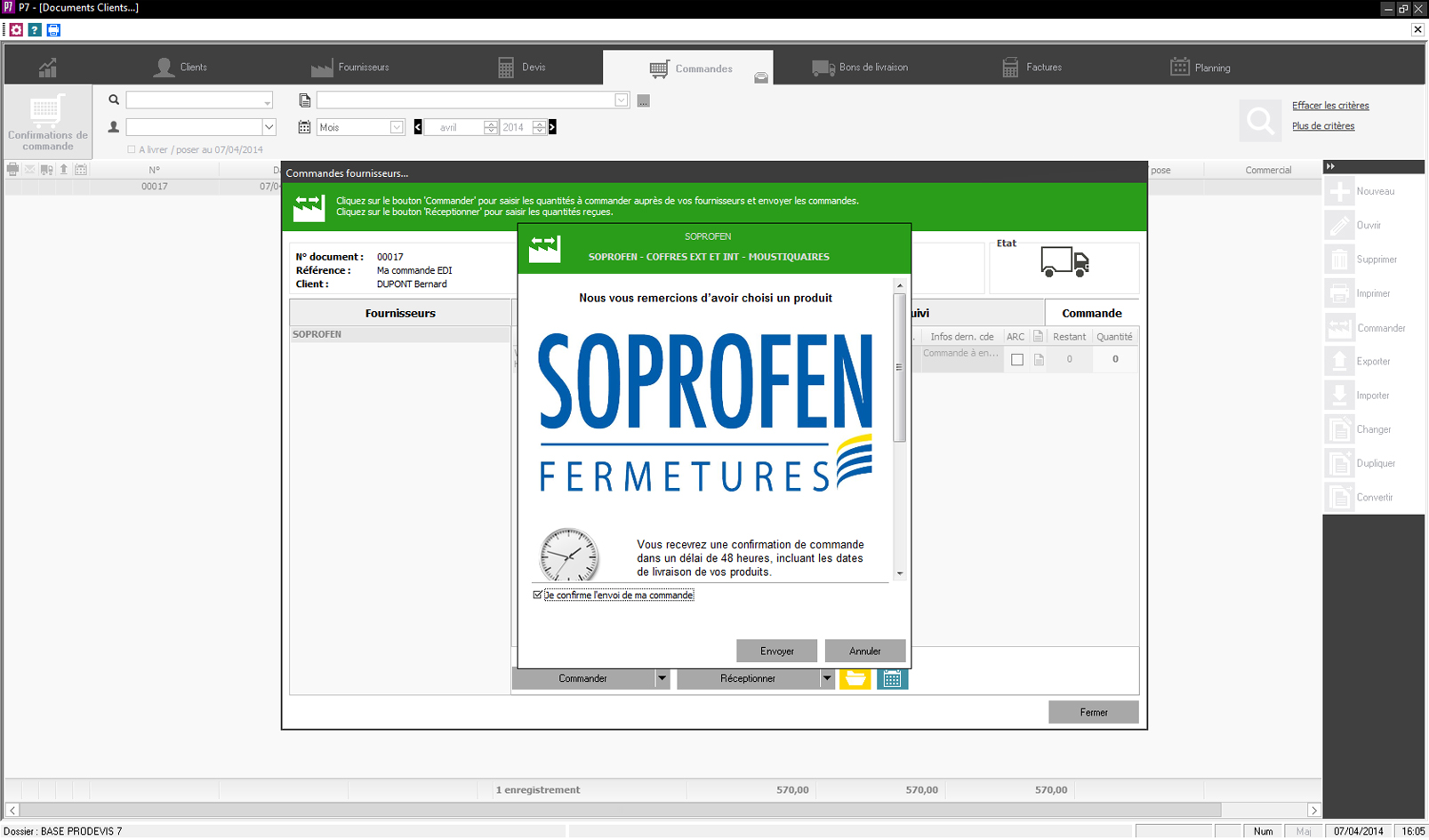Screen dimensions: 1429x840
Task: Click the Annuler button
Action: 865,652
